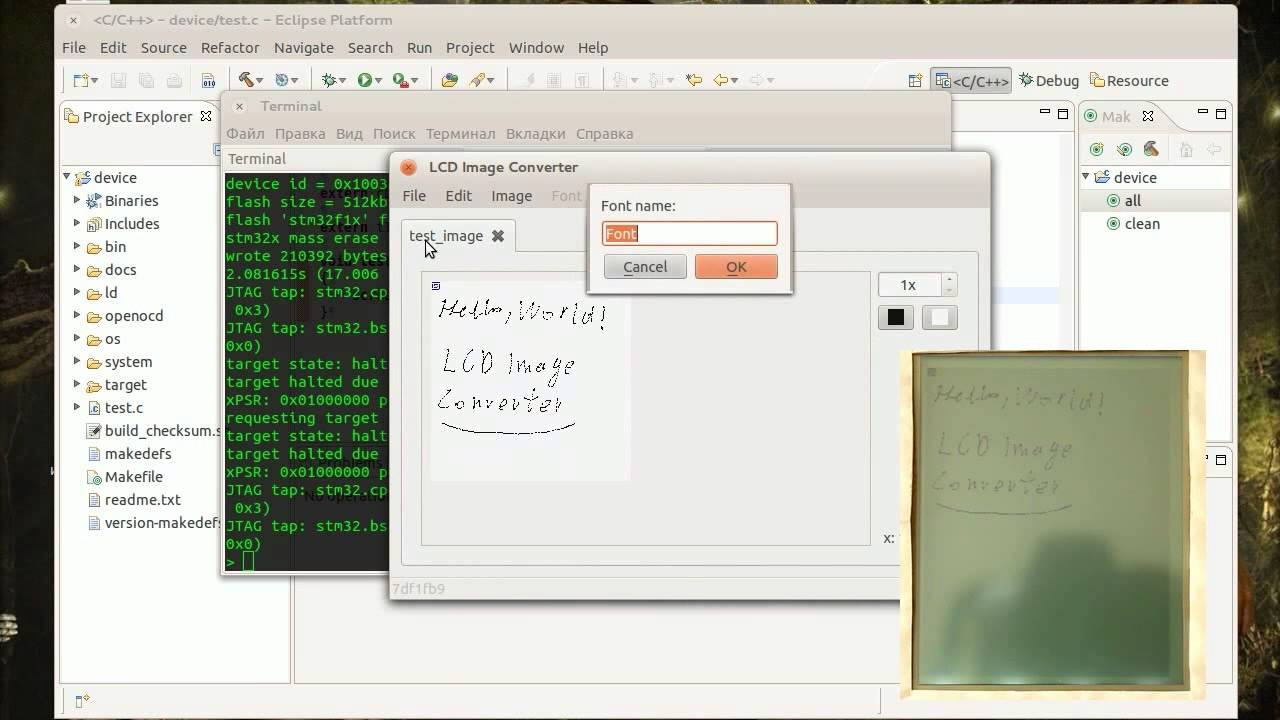Open the Project menu

[x=470, y=47]
